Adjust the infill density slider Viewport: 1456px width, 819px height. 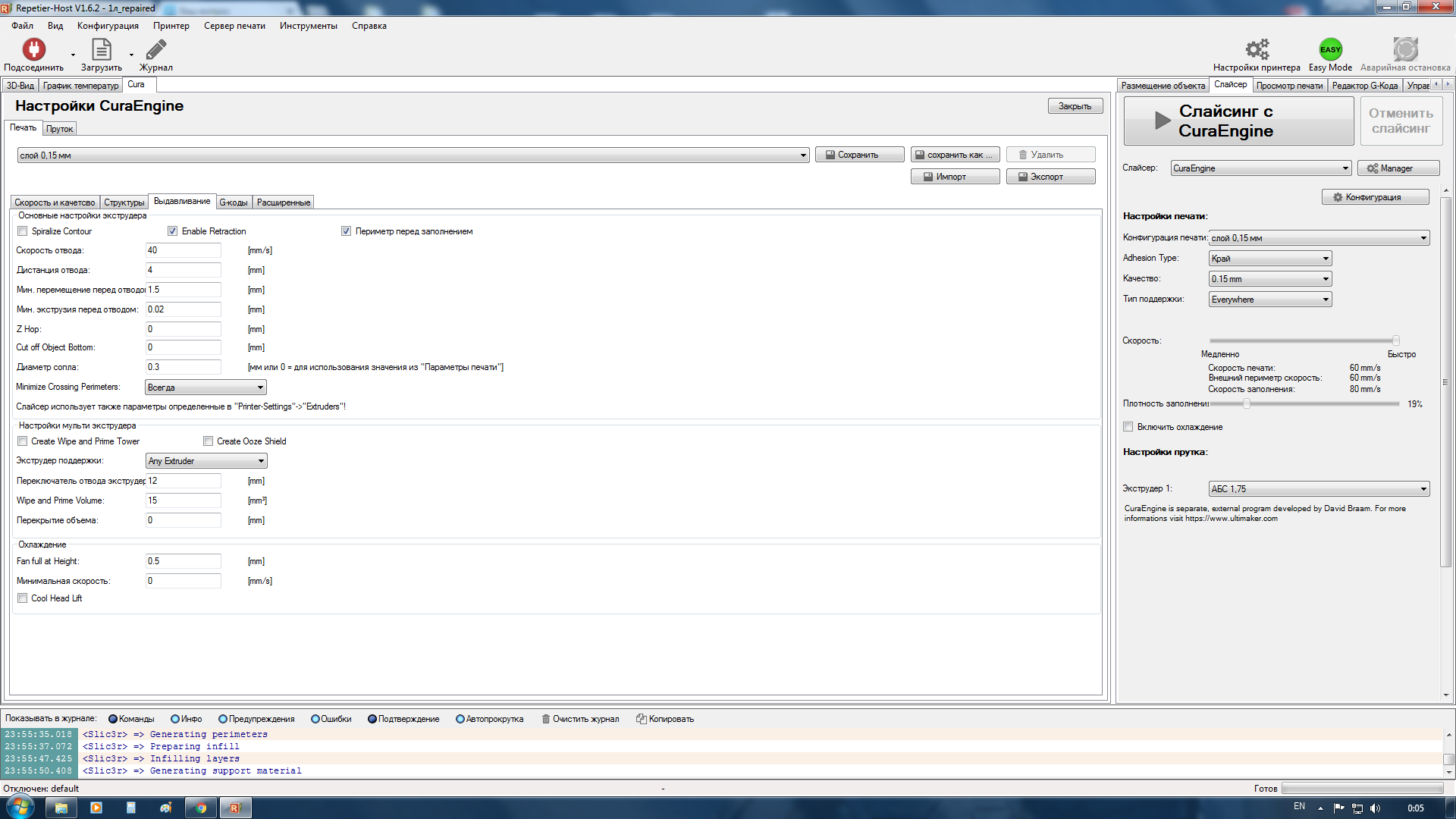click(x=1246, y=404)
